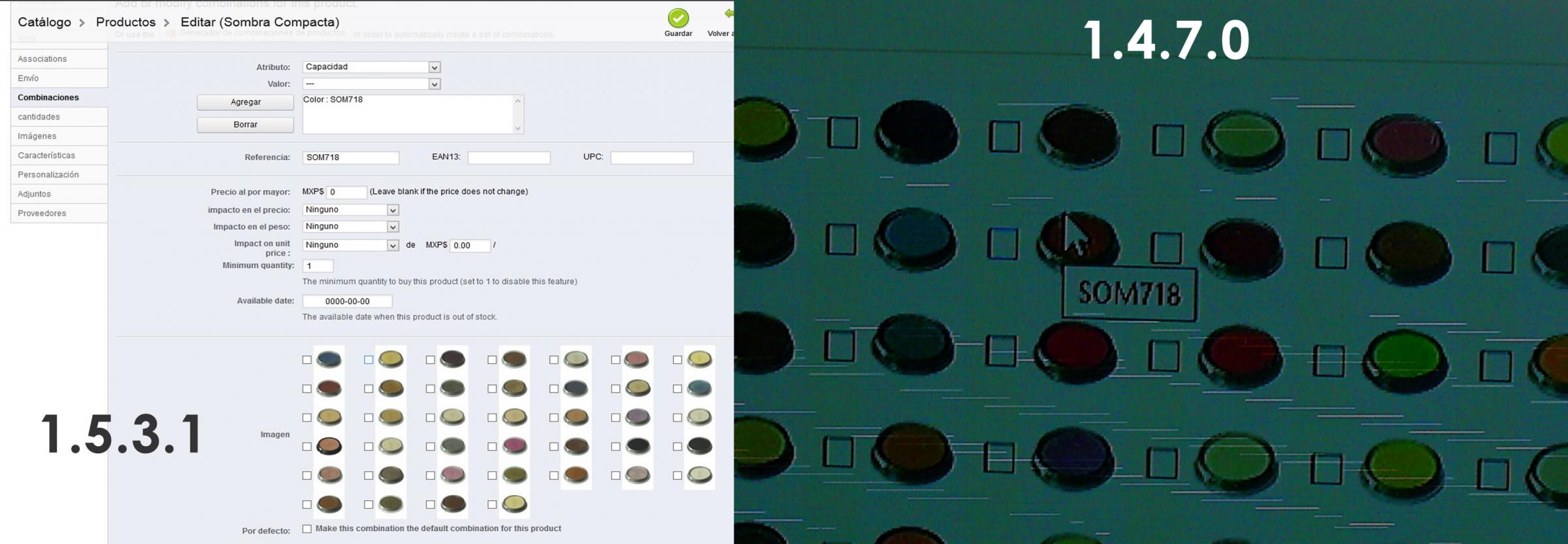The height and width of the screenshot is (544, 1568).
Task: Select the pale yellow thumbnail ending the bottom Imagen row
Action: 514,504
